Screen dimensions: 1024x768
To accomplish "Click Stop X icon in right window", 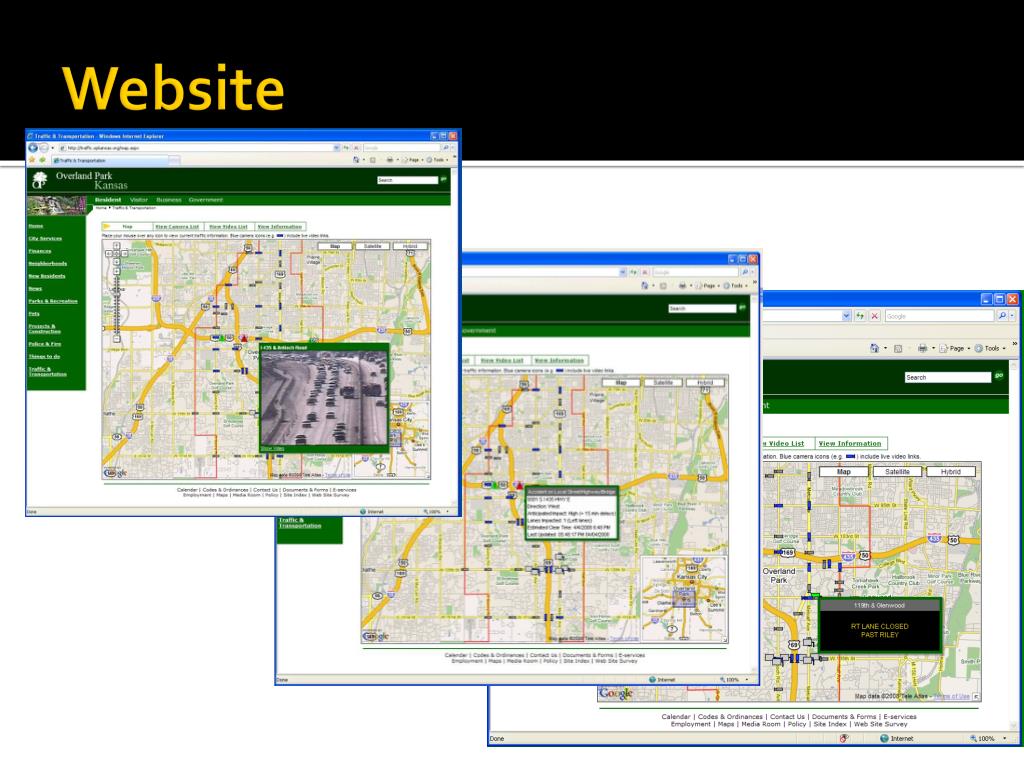I will click(x=874, y=316).
